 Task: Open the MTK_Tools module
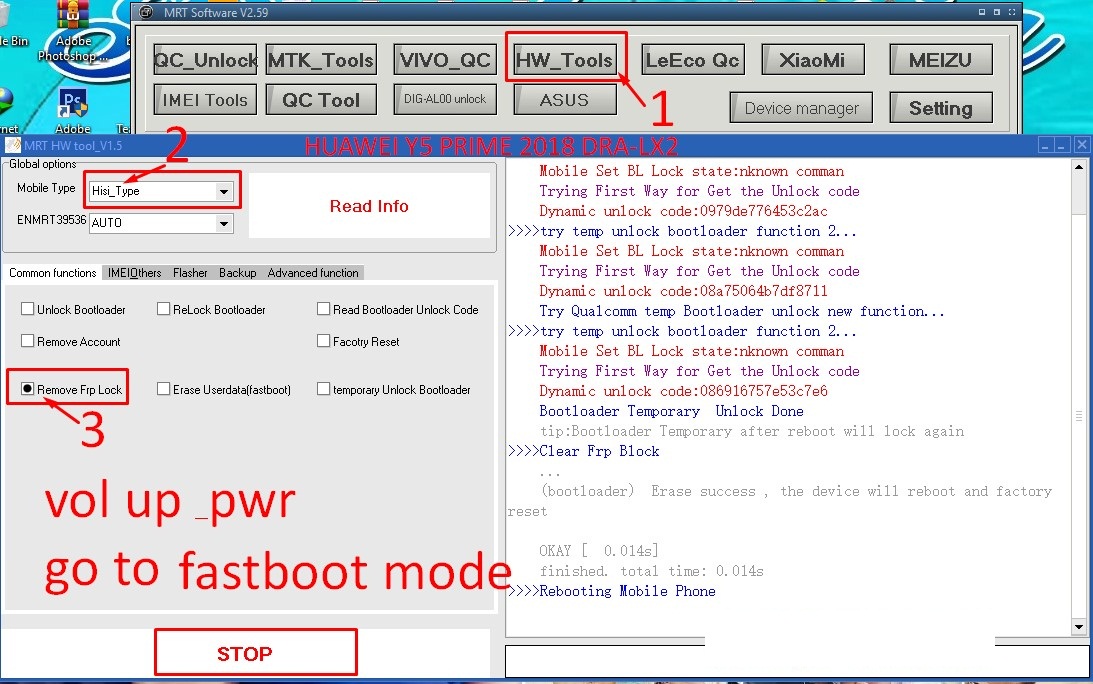(321, 60)
